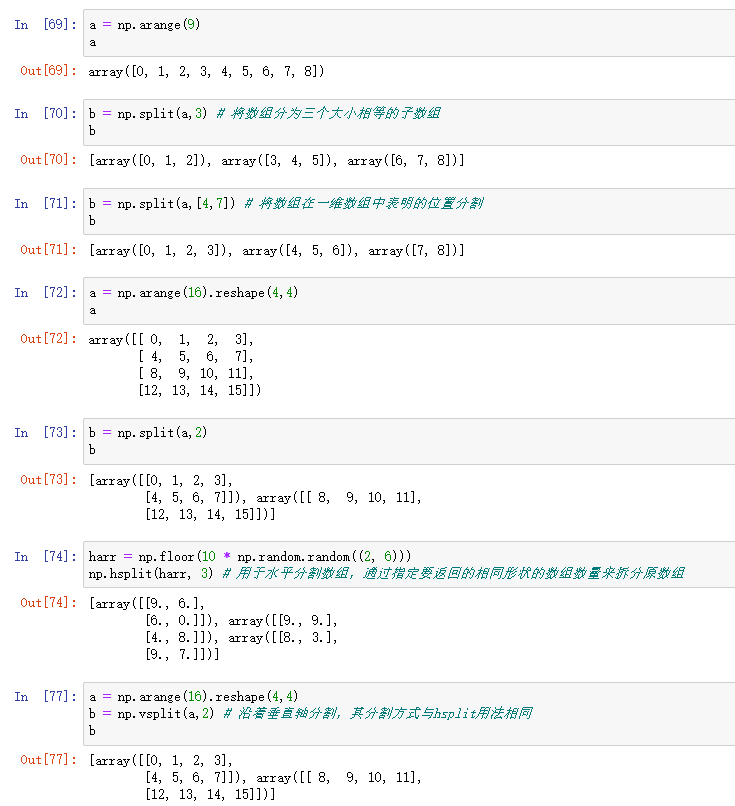The image size is (735, 806).
Task: Click output row [12, 13, 14, 15]]) in Out[72]
Action: (x=199, y=391)
